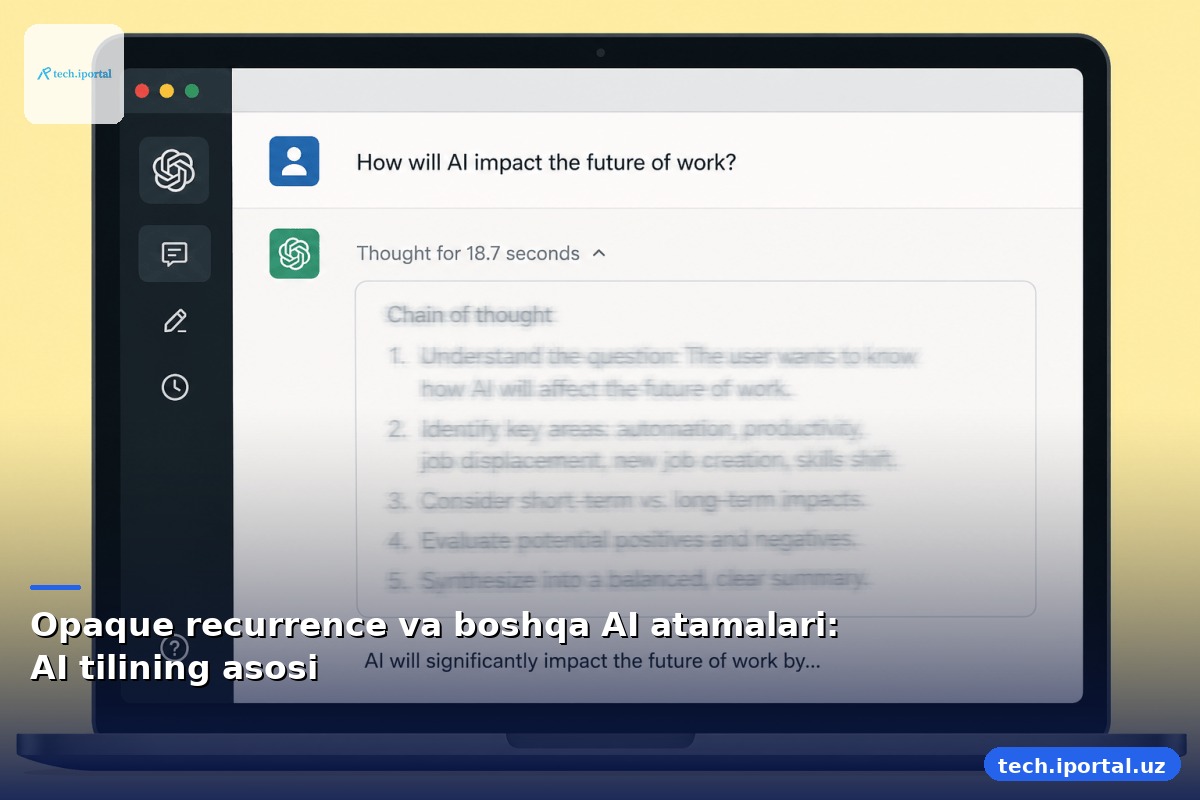Screen dimensions: 1200x800
Task: Click the yellow minimize window button
Action: pos(167,91)
